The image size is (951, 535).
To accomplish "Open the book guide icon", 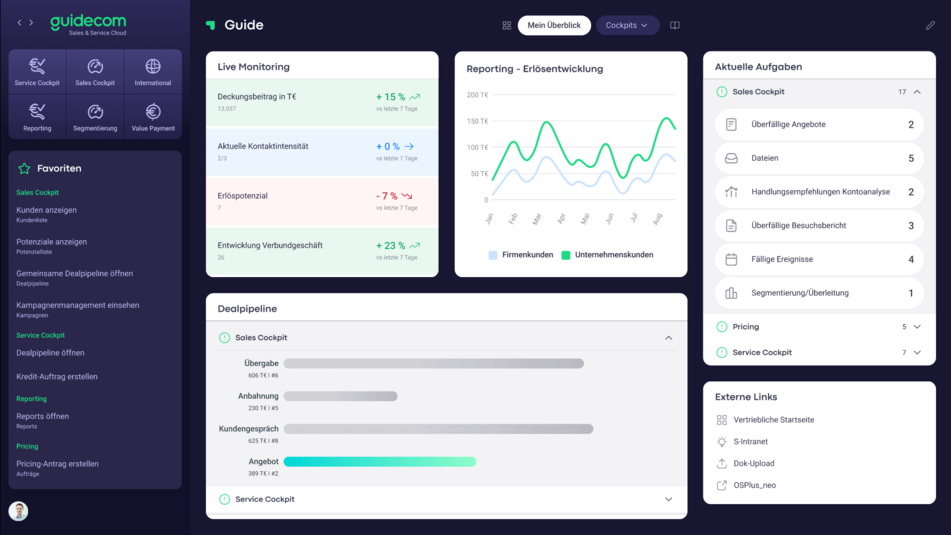I will point(675,26).
